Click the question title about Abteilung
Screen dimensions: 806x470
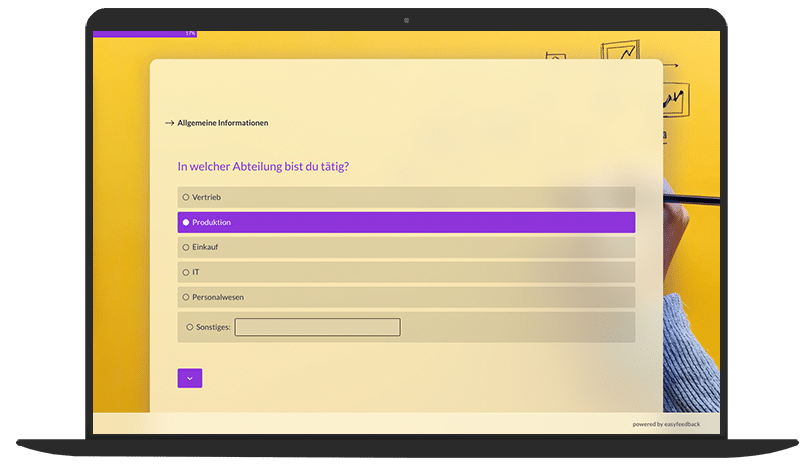coord(263,167)
